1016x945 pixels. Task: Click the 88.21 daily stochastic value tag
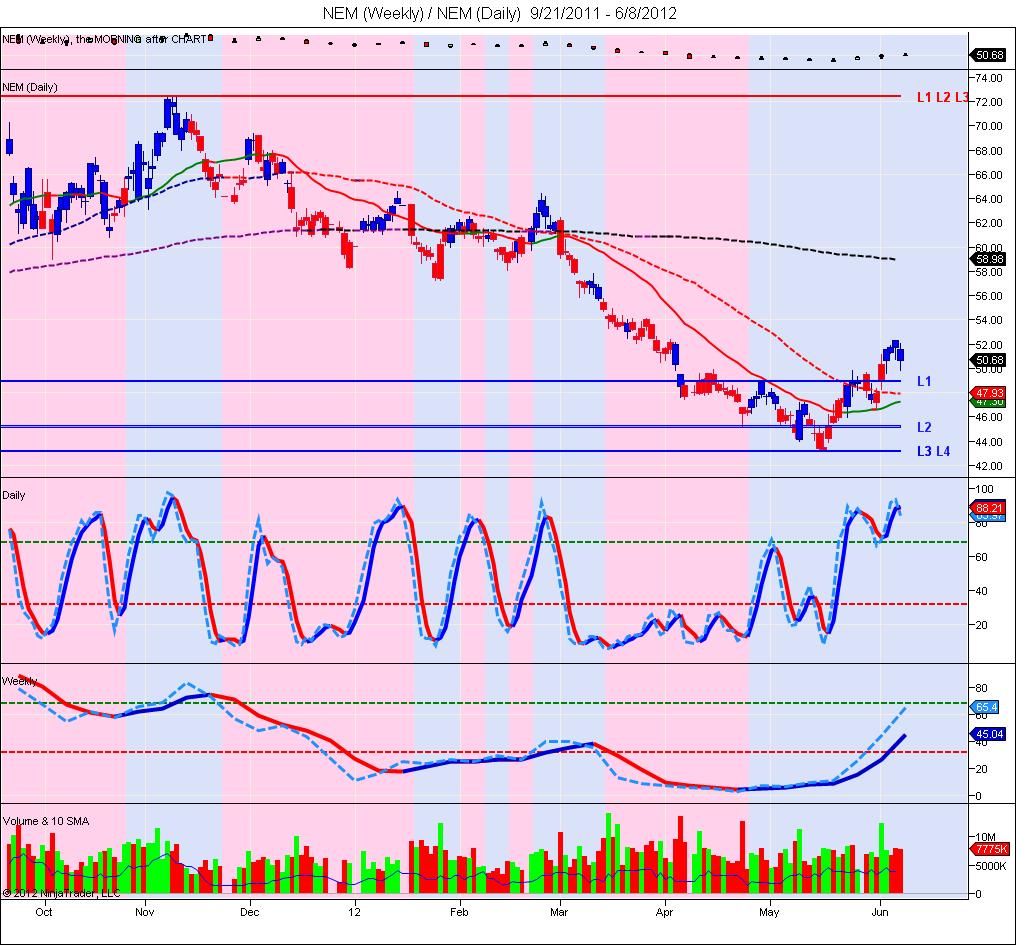[989, 508]
